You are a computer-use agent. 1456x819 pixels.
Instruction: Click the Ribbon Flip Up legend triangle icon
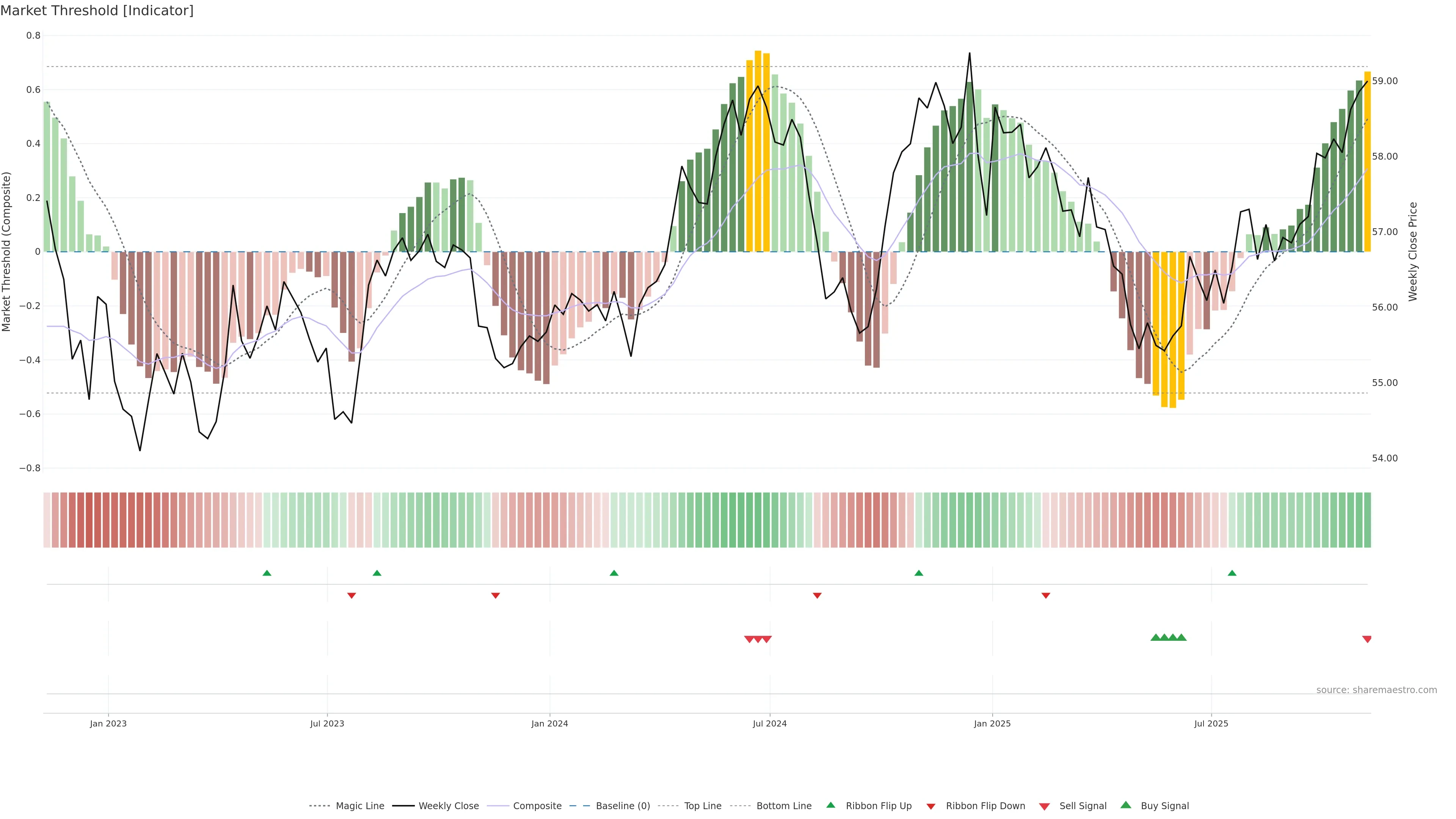point(830,805)
